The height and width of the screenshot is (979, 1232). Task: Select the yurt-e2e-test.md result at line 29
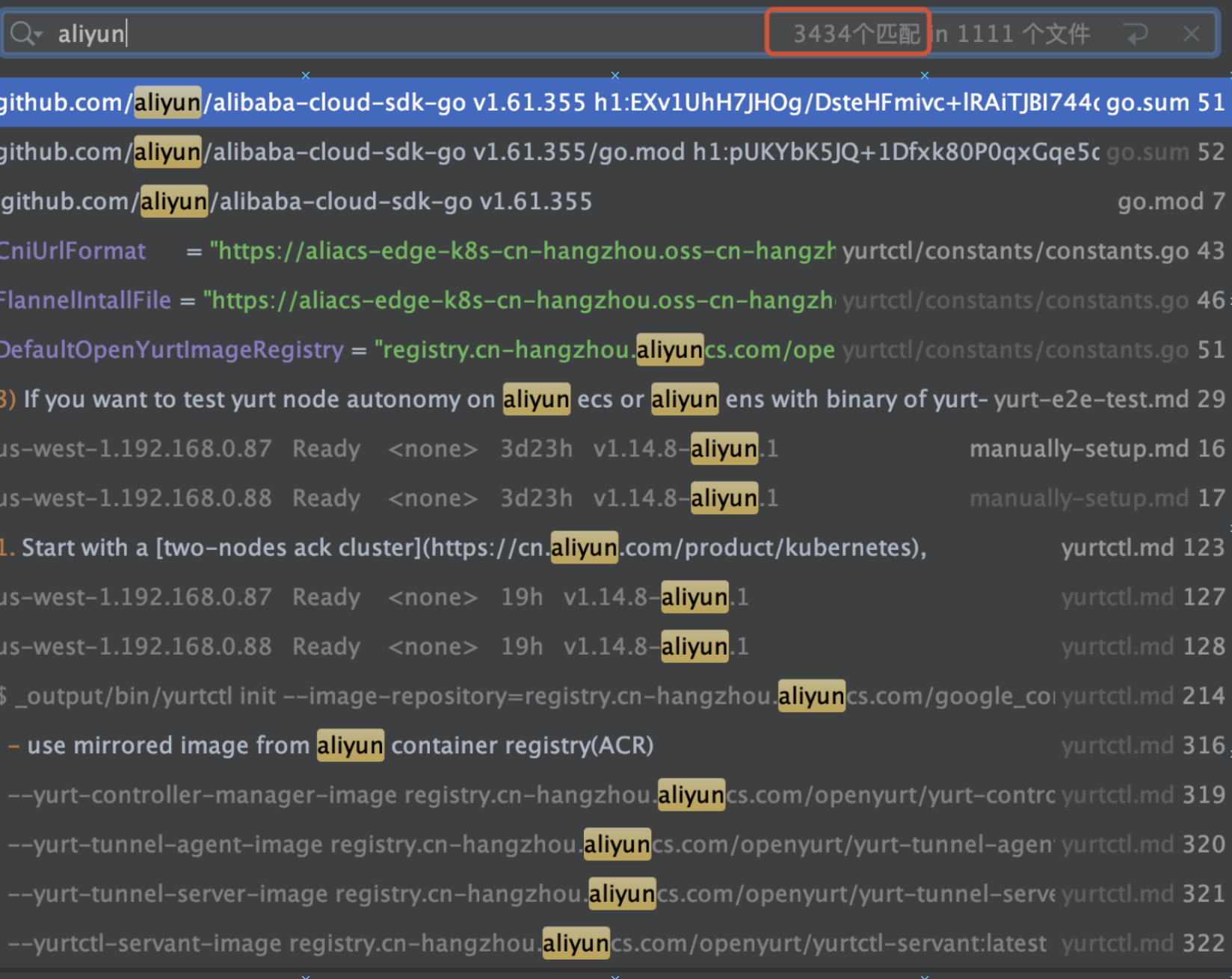[x=449, y=398]
